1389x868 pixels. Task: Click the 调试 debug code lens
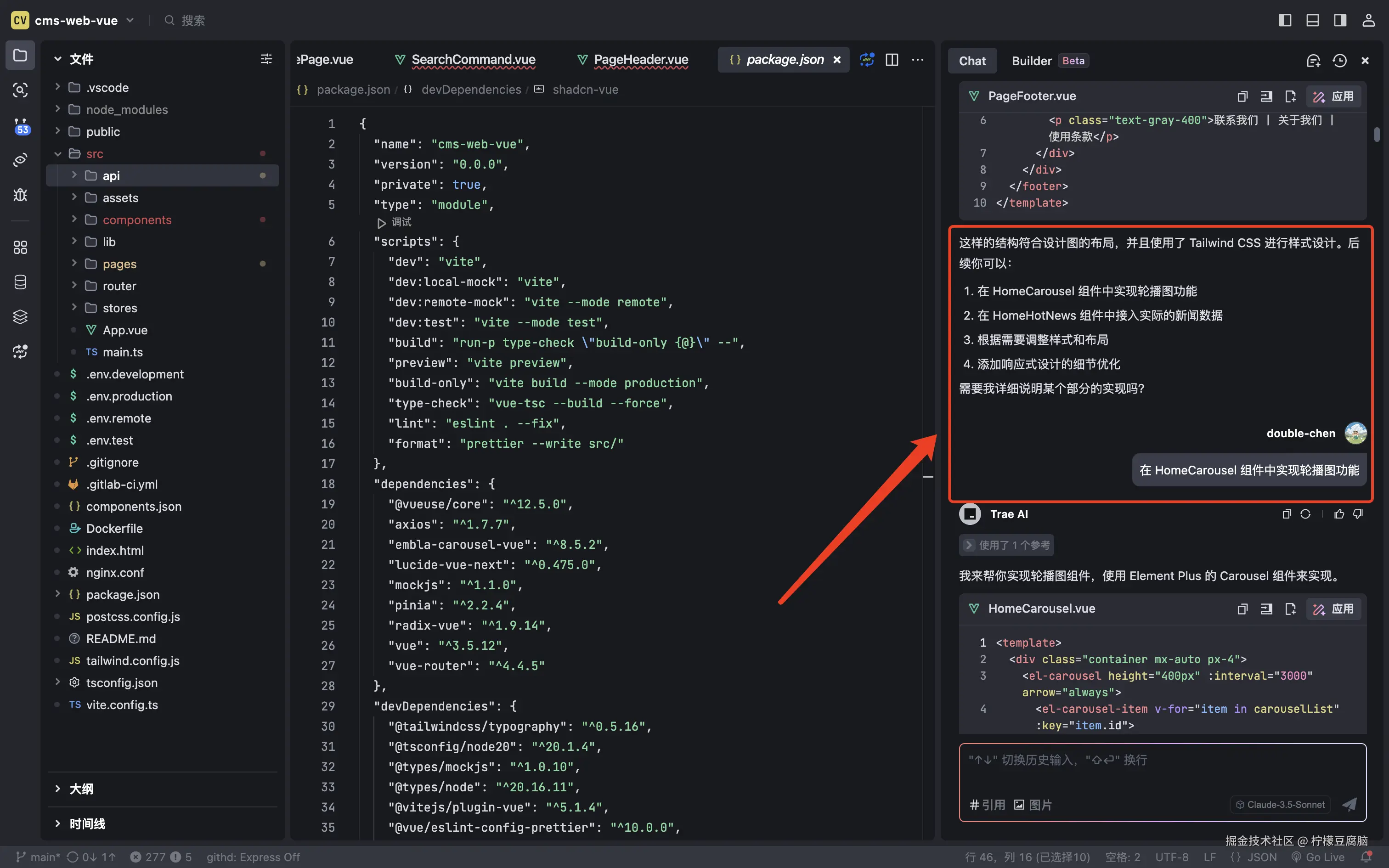coord(394,222)
